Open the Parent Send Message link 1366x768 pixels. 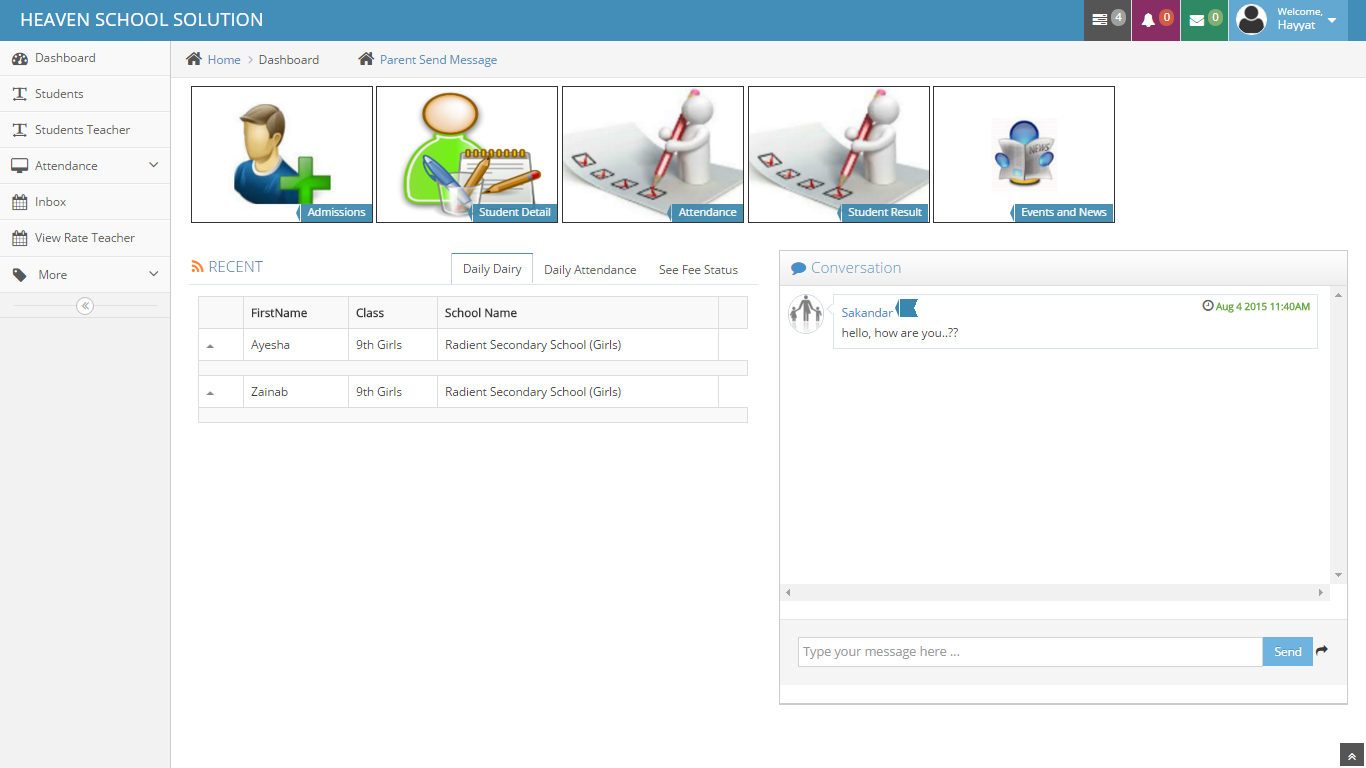point(438,60)
